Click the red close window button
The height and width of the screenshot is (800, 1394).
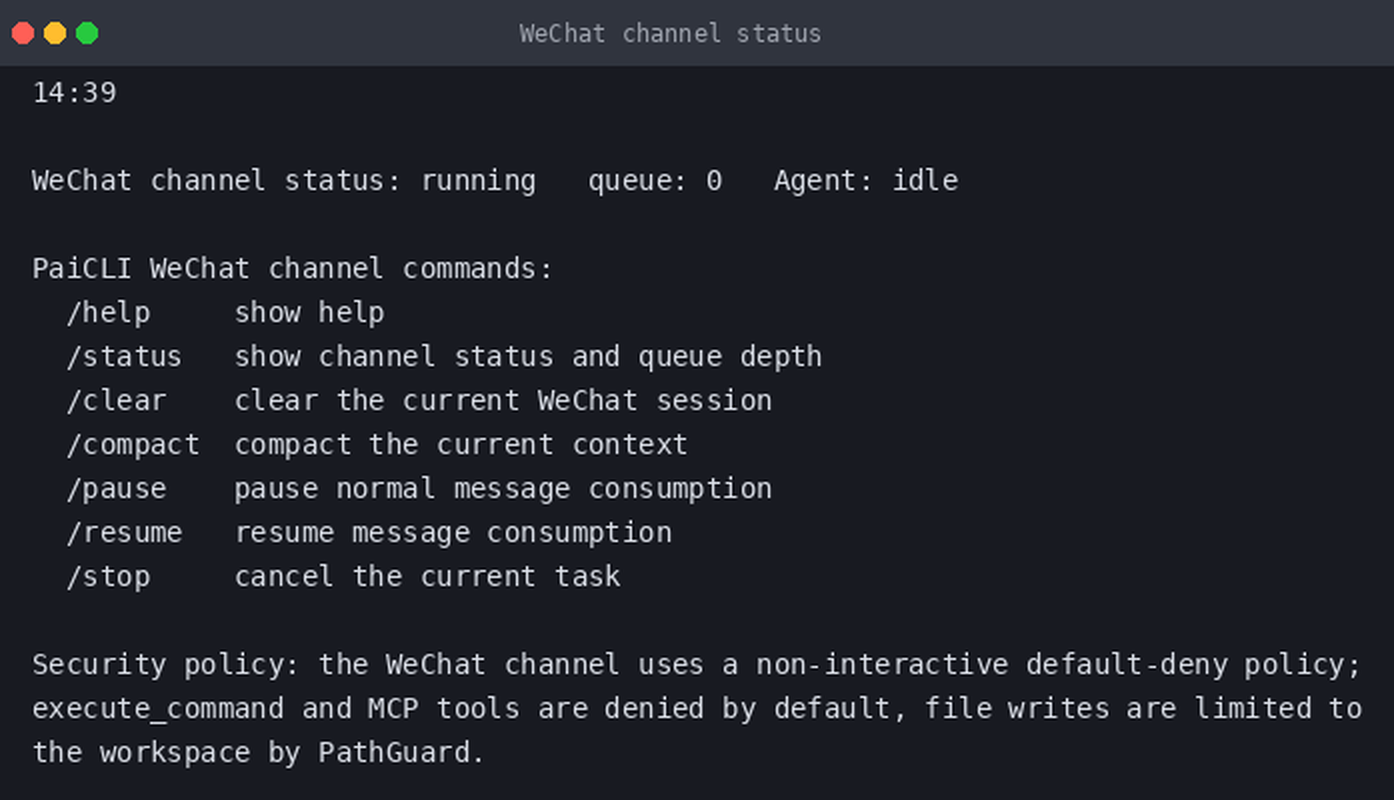tap(23, 33)
